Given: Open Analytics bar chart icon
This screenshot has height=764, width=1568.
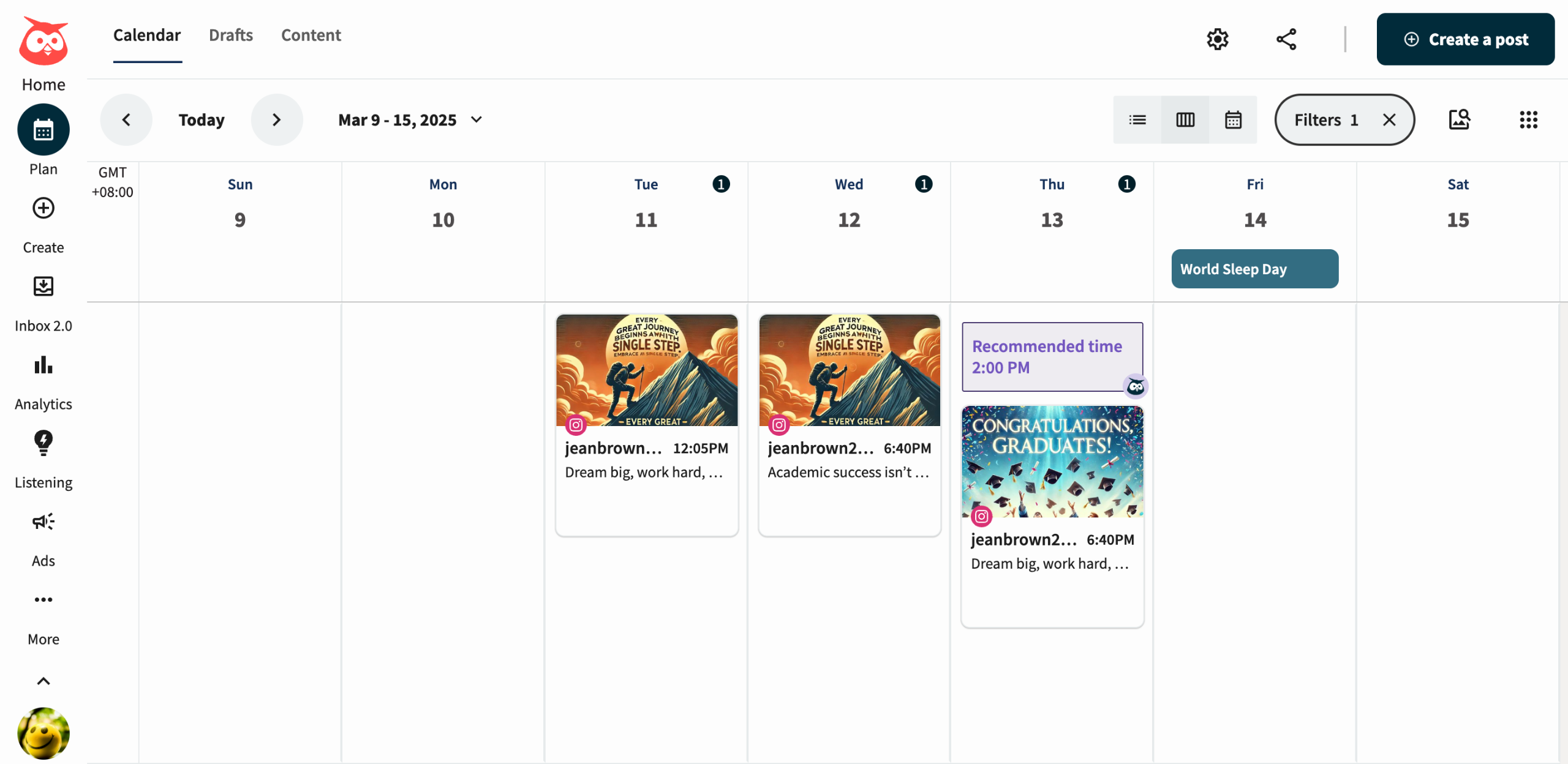Looking at the screenshot, I should tap(43, 365).
